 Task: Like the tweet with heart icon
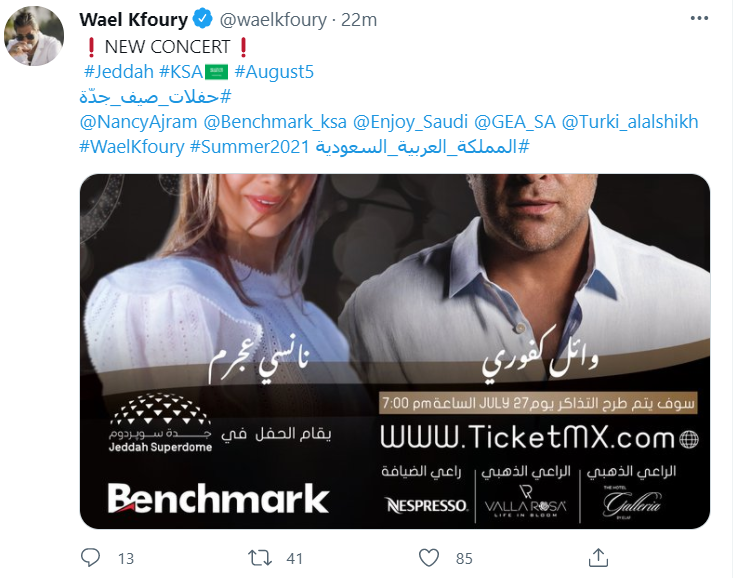coord(429,558)
